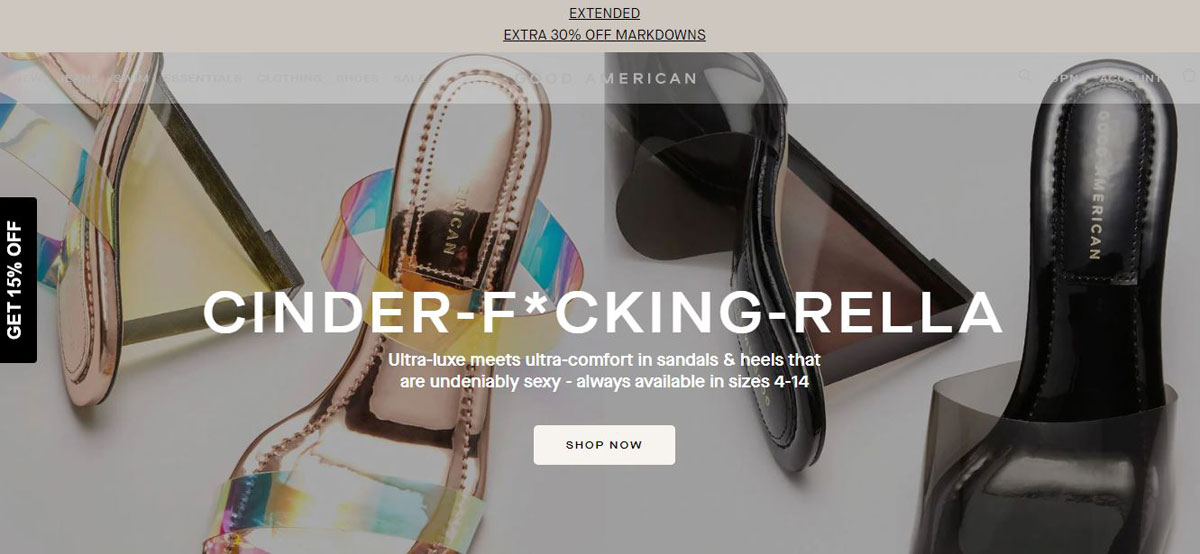Open the GET 15% OFF side tab

tap(18, 280)
